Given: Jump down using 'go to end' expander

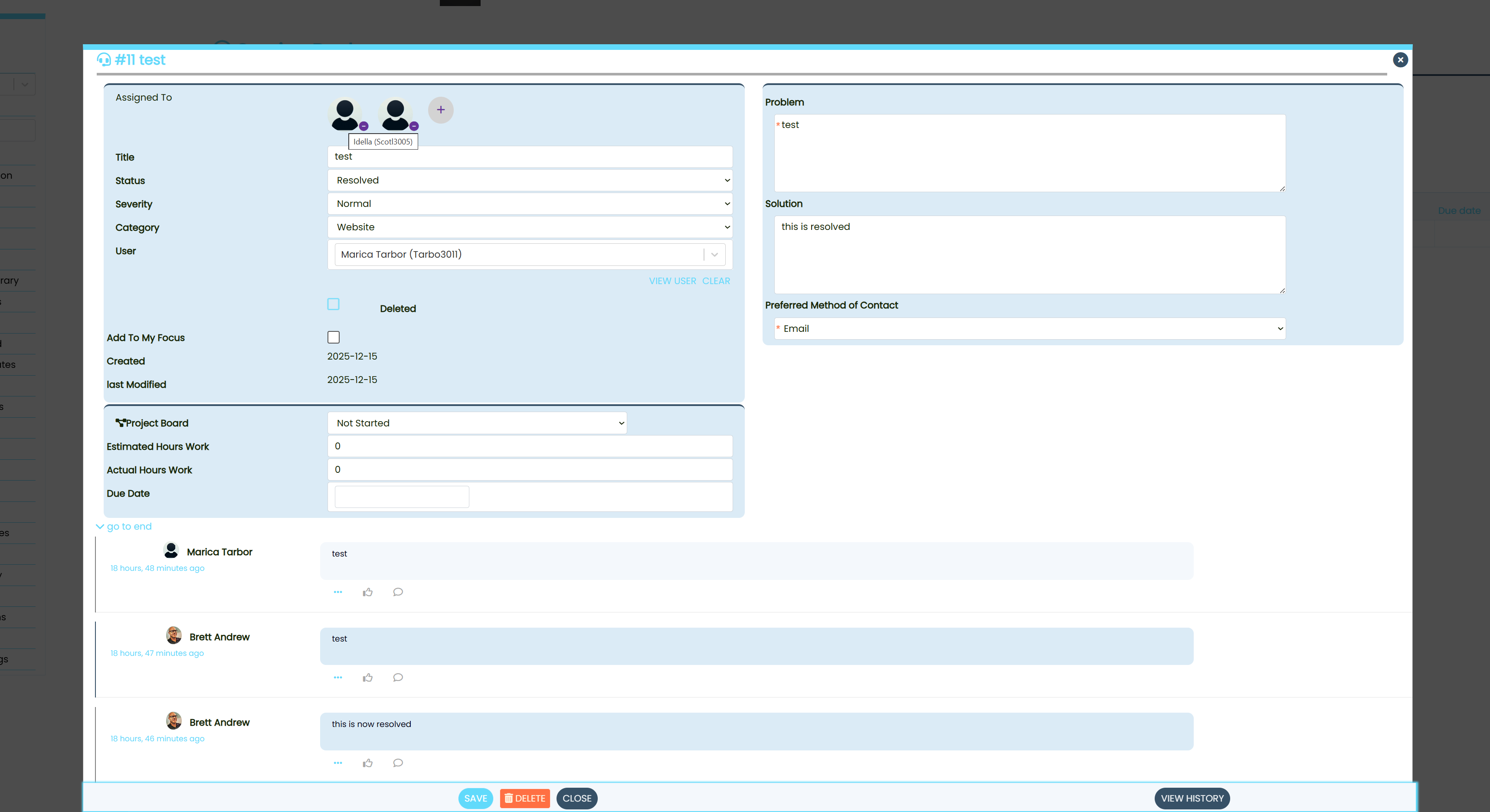Looking at the screenshot, I should (x=124, y=526).
